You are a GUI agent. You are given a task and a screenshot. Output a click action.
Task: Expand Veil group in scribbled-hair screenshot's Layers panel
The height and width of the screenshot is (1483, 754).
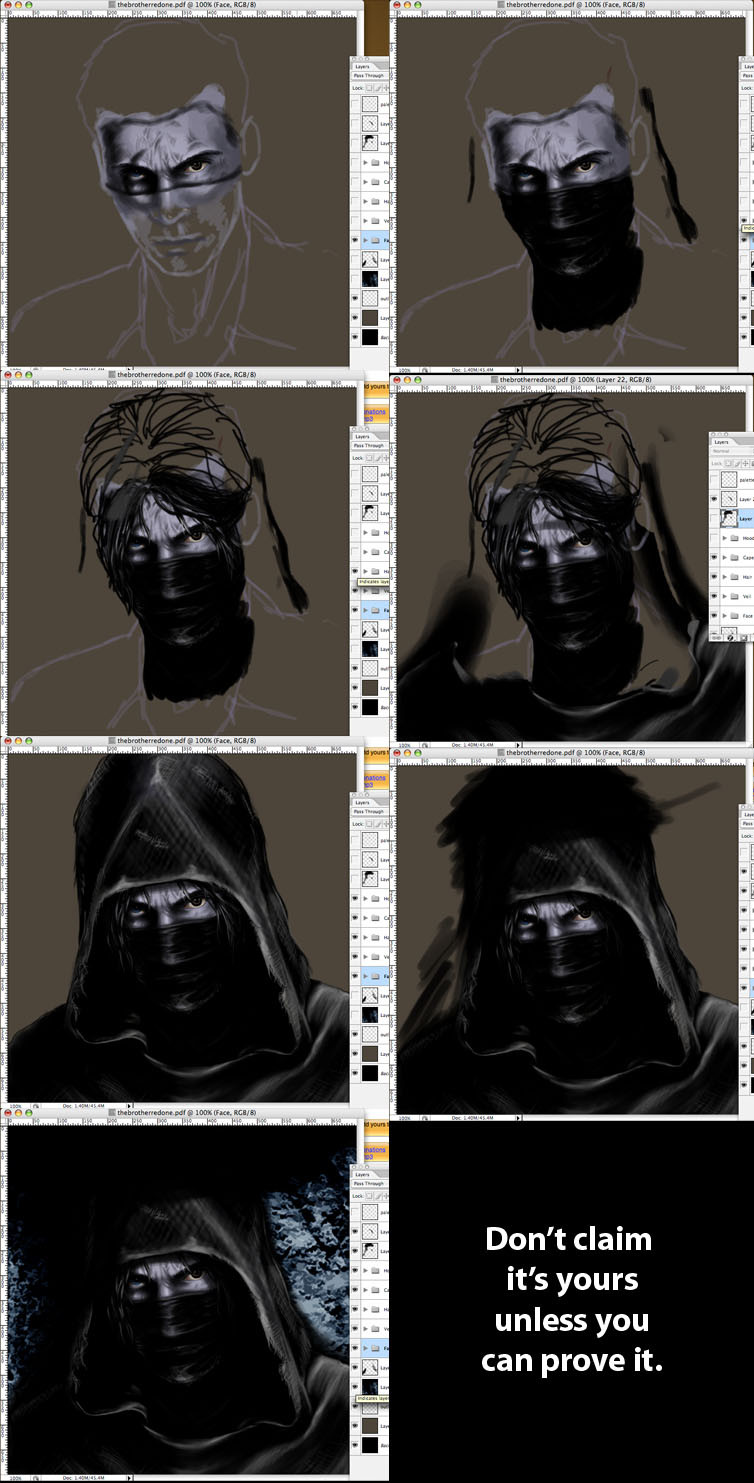366,591
